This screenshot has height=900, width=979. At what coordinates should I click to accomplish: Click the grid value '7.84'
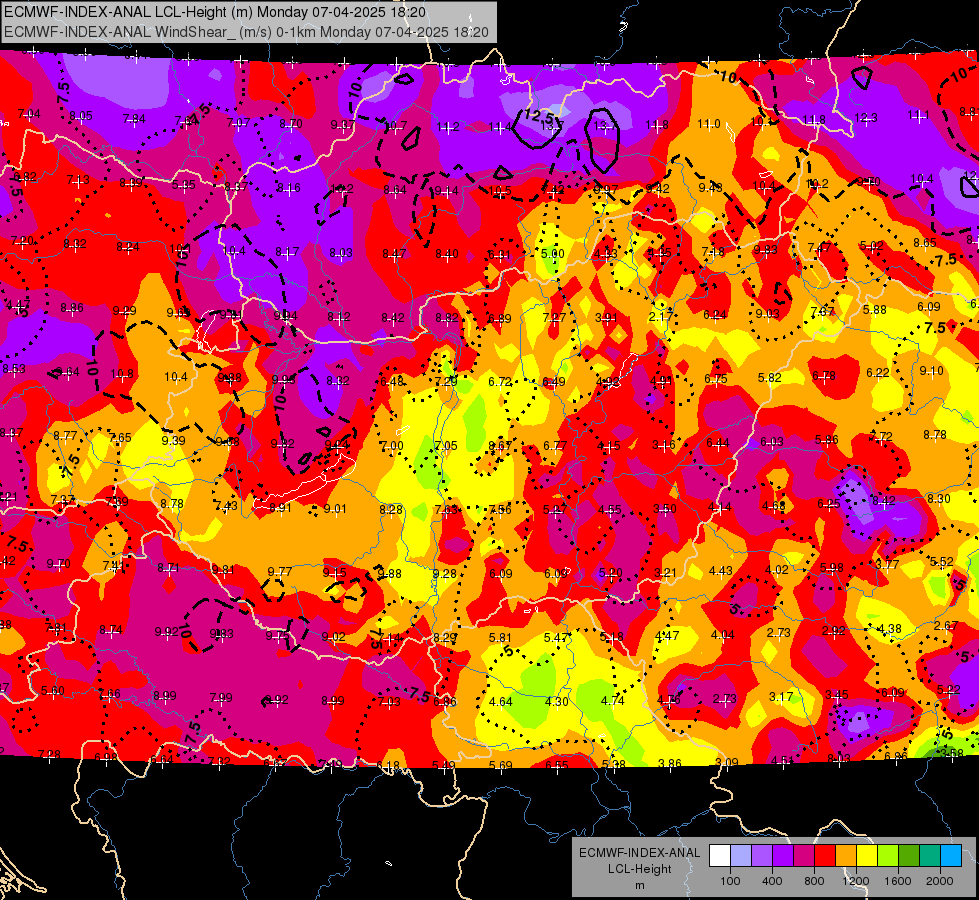pos(134,119)
